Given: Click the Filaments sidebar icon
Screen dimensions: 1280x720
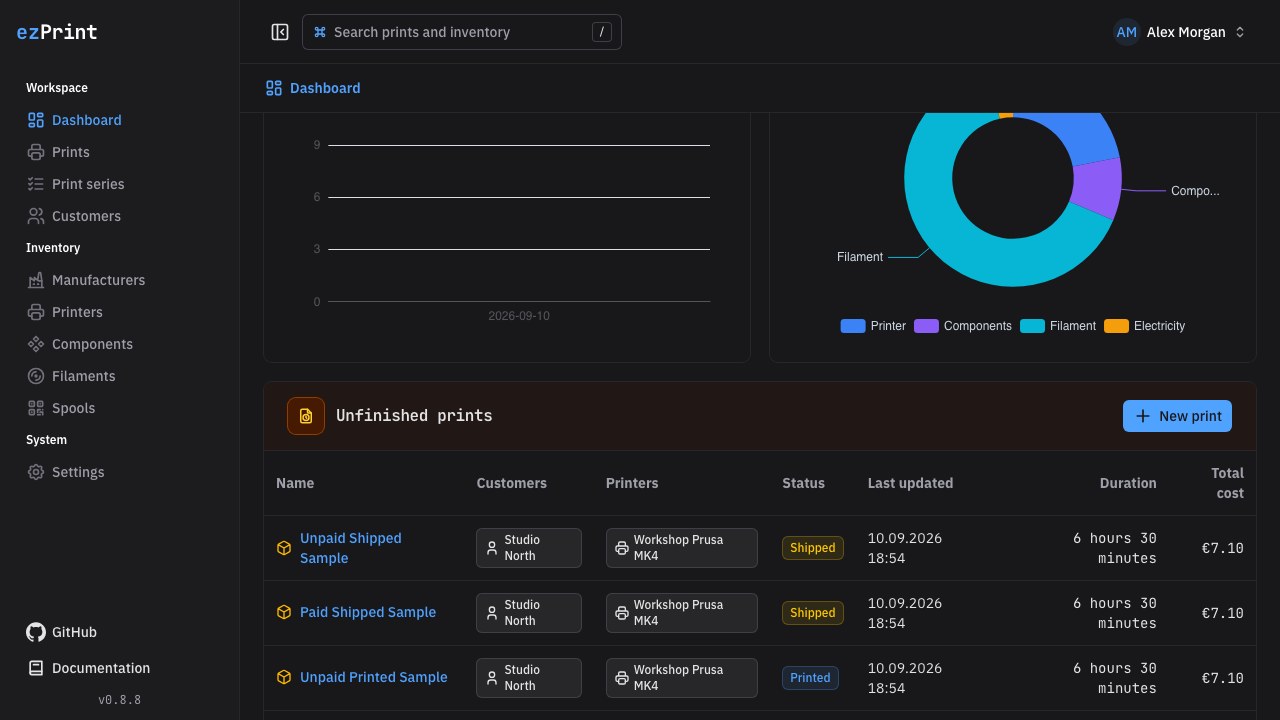Looking at the screenshot, I should point(36,376).
